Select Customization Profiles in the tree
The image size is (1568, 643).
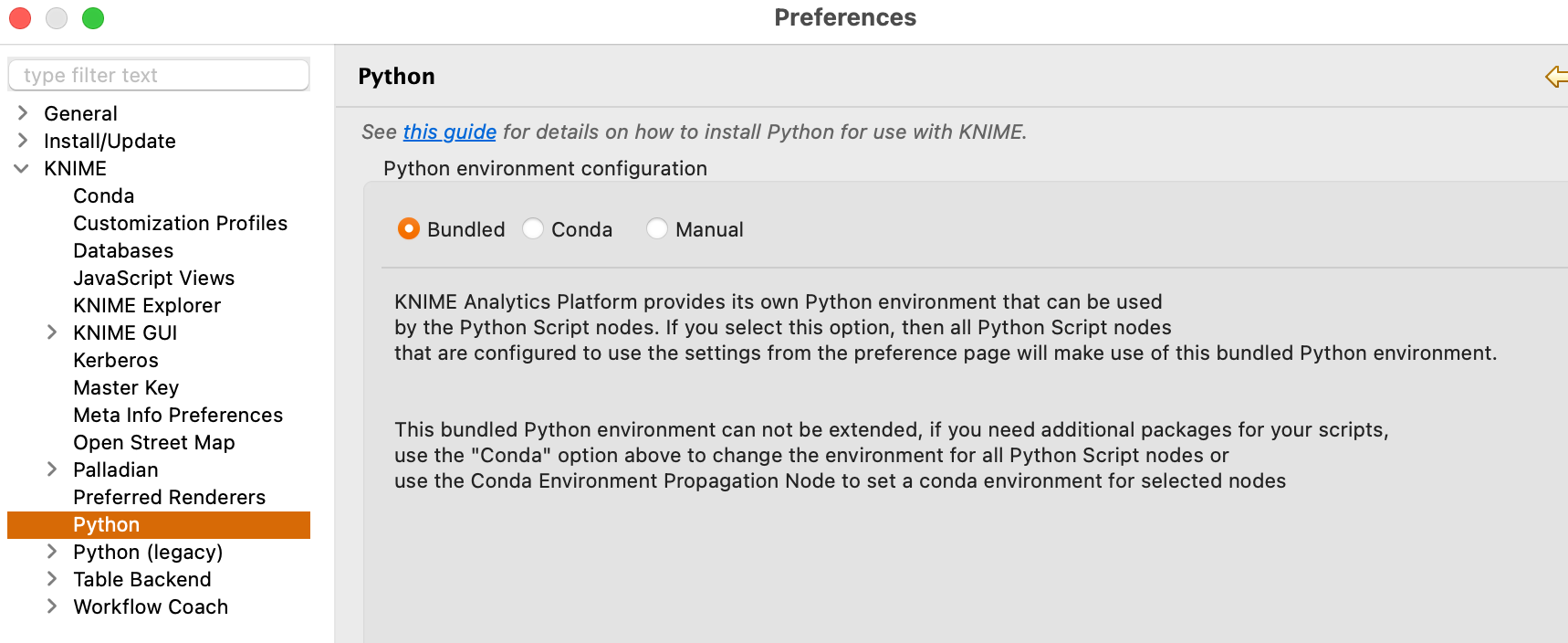pos(181,223)
